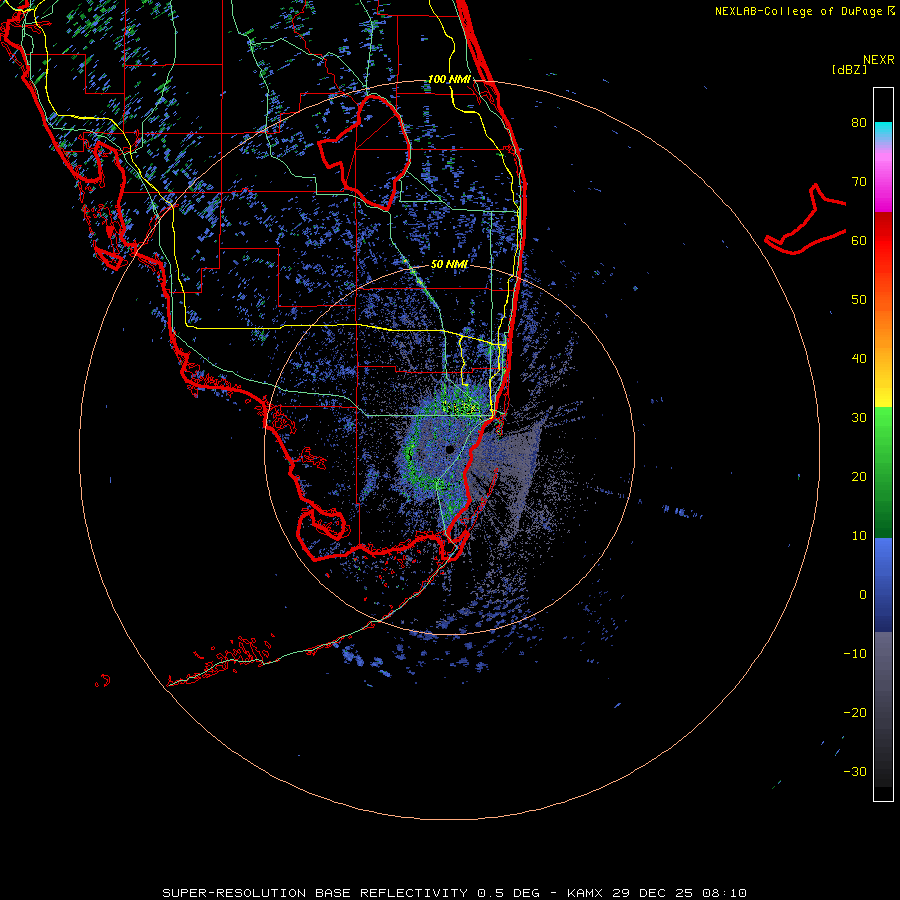Click the red Lake Okeechobee outline
Image resolution: width=900 pixels, height=900 pixels.
click(x=364, y=152)
